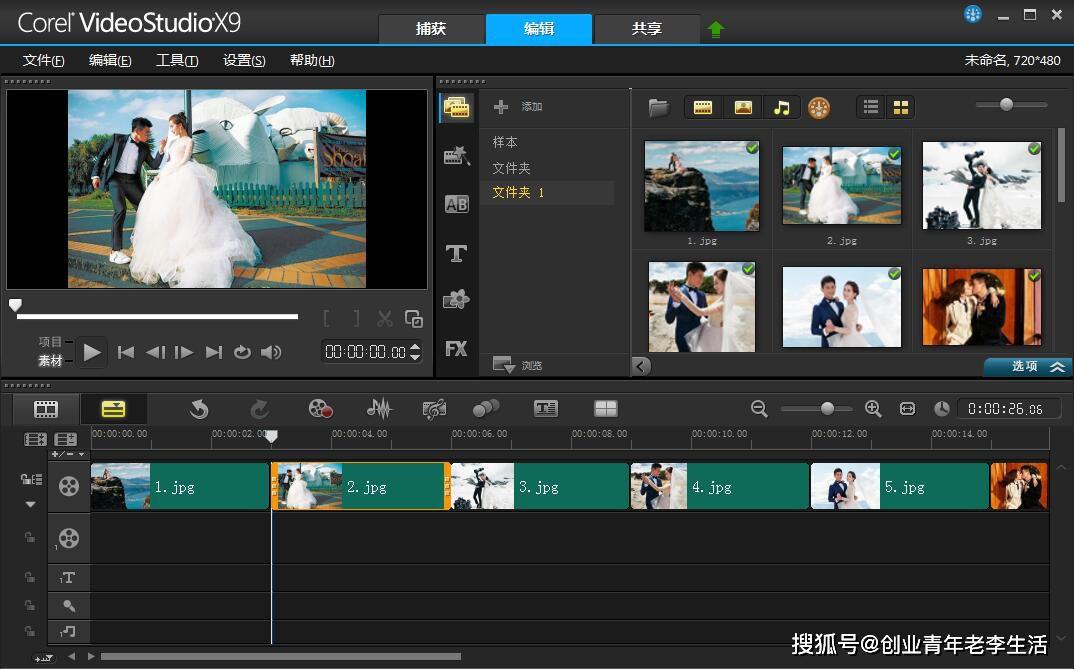Toggle show photos filter in library
This screenshot has height=669, width=1074.
click(x=743, y=107)
